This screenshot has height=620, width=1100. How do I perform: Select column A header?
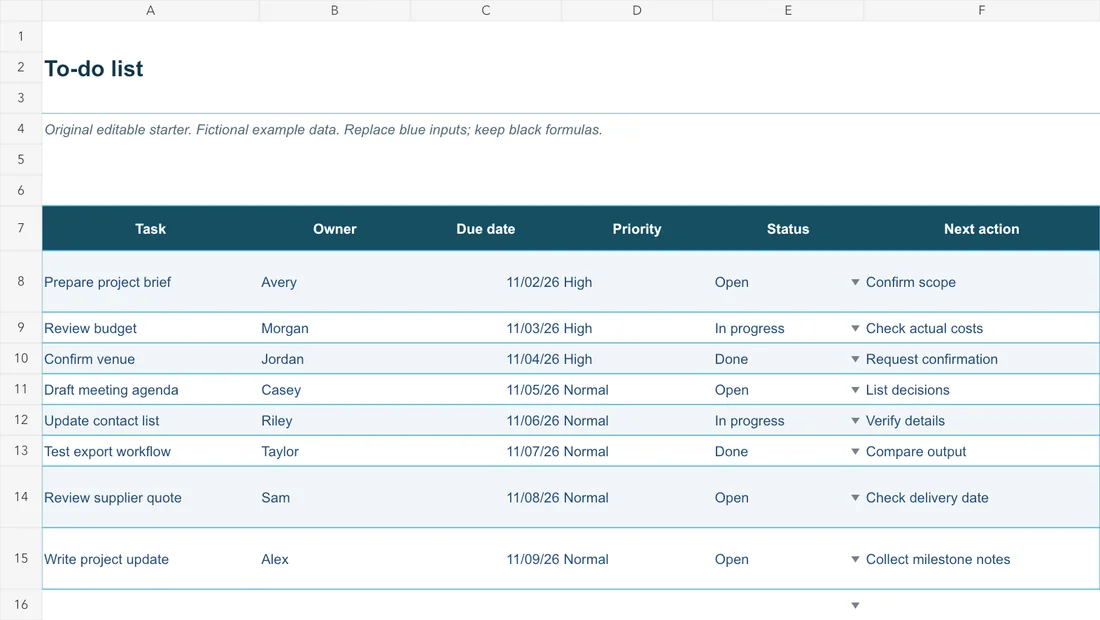(x=150, y=11)
